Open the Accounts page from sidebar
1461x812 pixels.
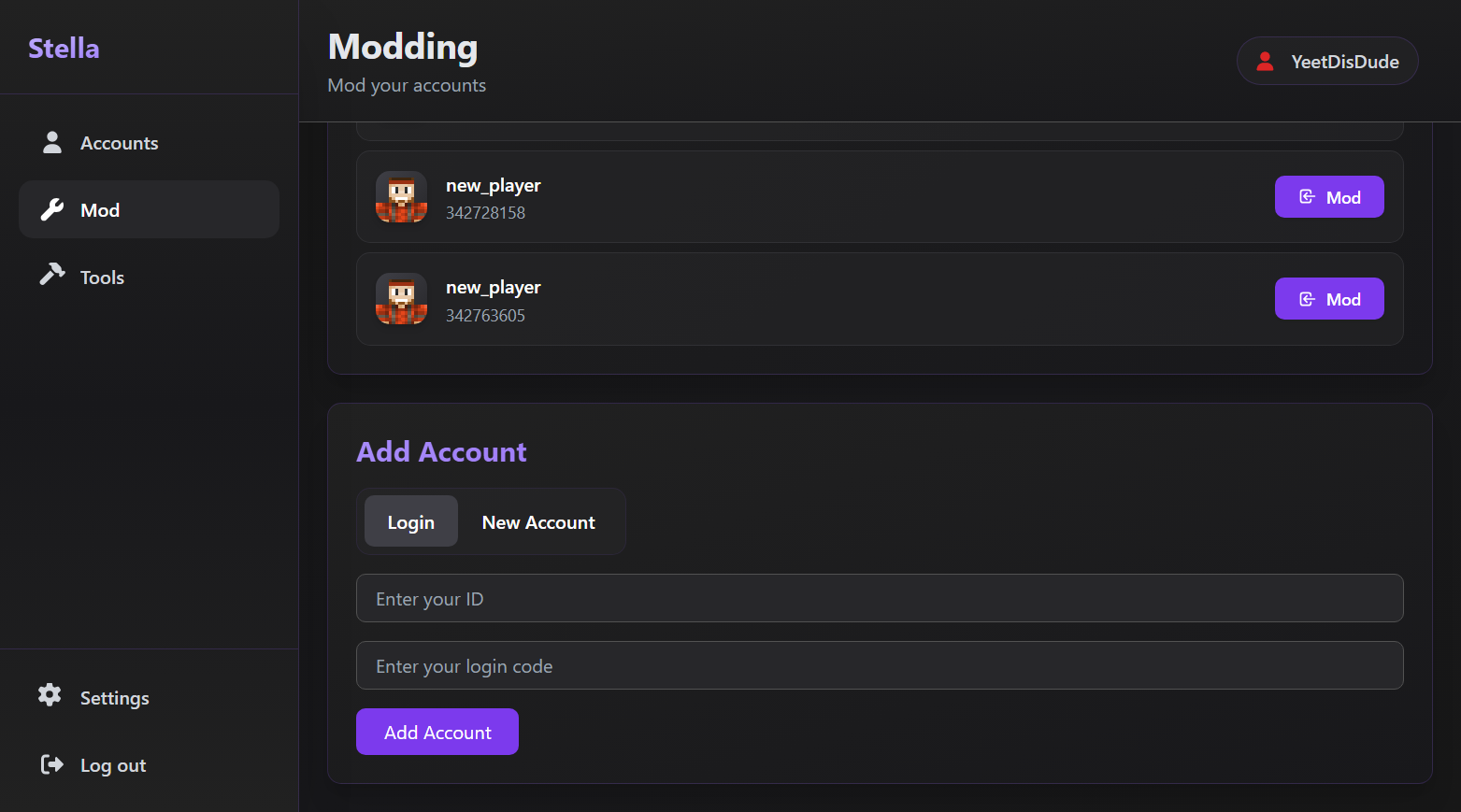coord(120,143)
